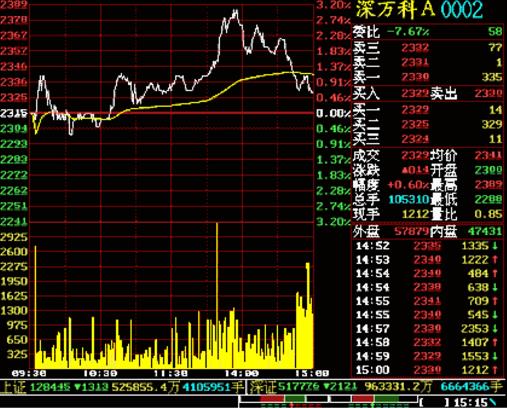This screenshot has height=408, width=507.
Task: Click the cyan signal icon beside 15:15 clock
Action: 493,402
